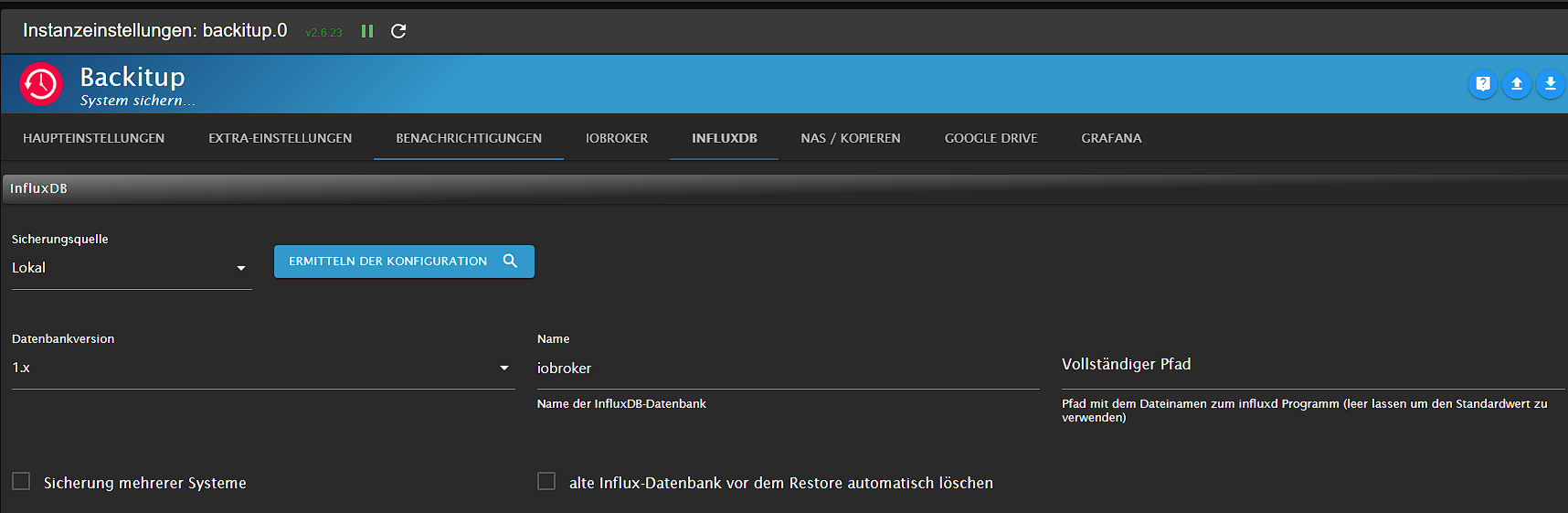Viewport: 1568px width, 513px height.
Task: Open the Sicherungsquelle dropdown showing Lokal
Action: pyautogui.click(x=132, y=268)
